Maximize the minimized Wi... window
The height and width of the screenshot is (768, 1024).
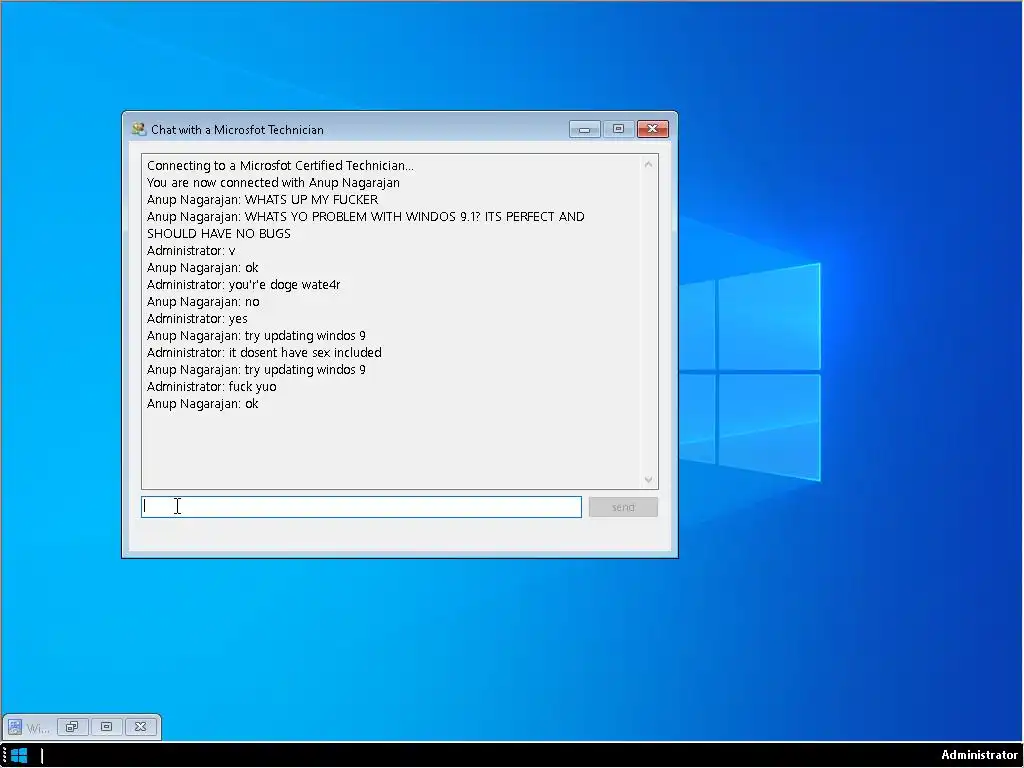(x=106, y=727)
